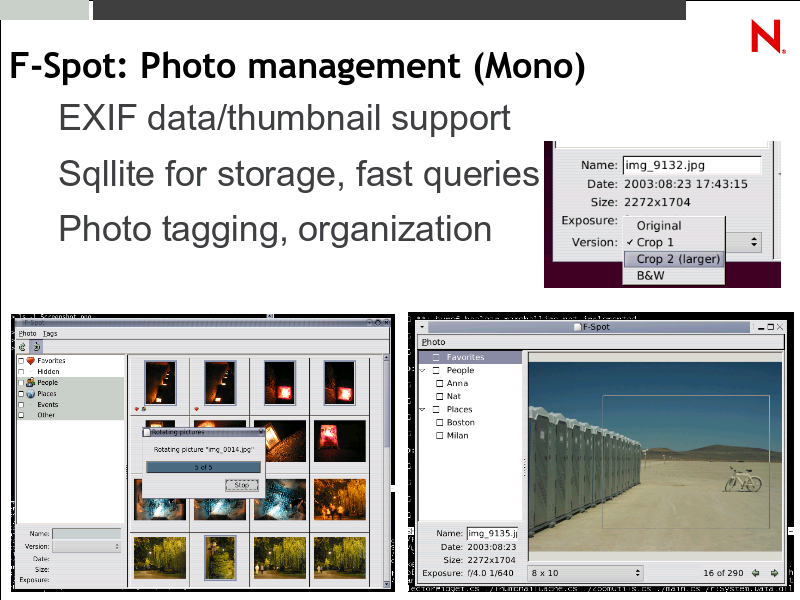This screenshot has height=600, width=800.
Task: Click empty Name field in left window
Action: point(87,534)
